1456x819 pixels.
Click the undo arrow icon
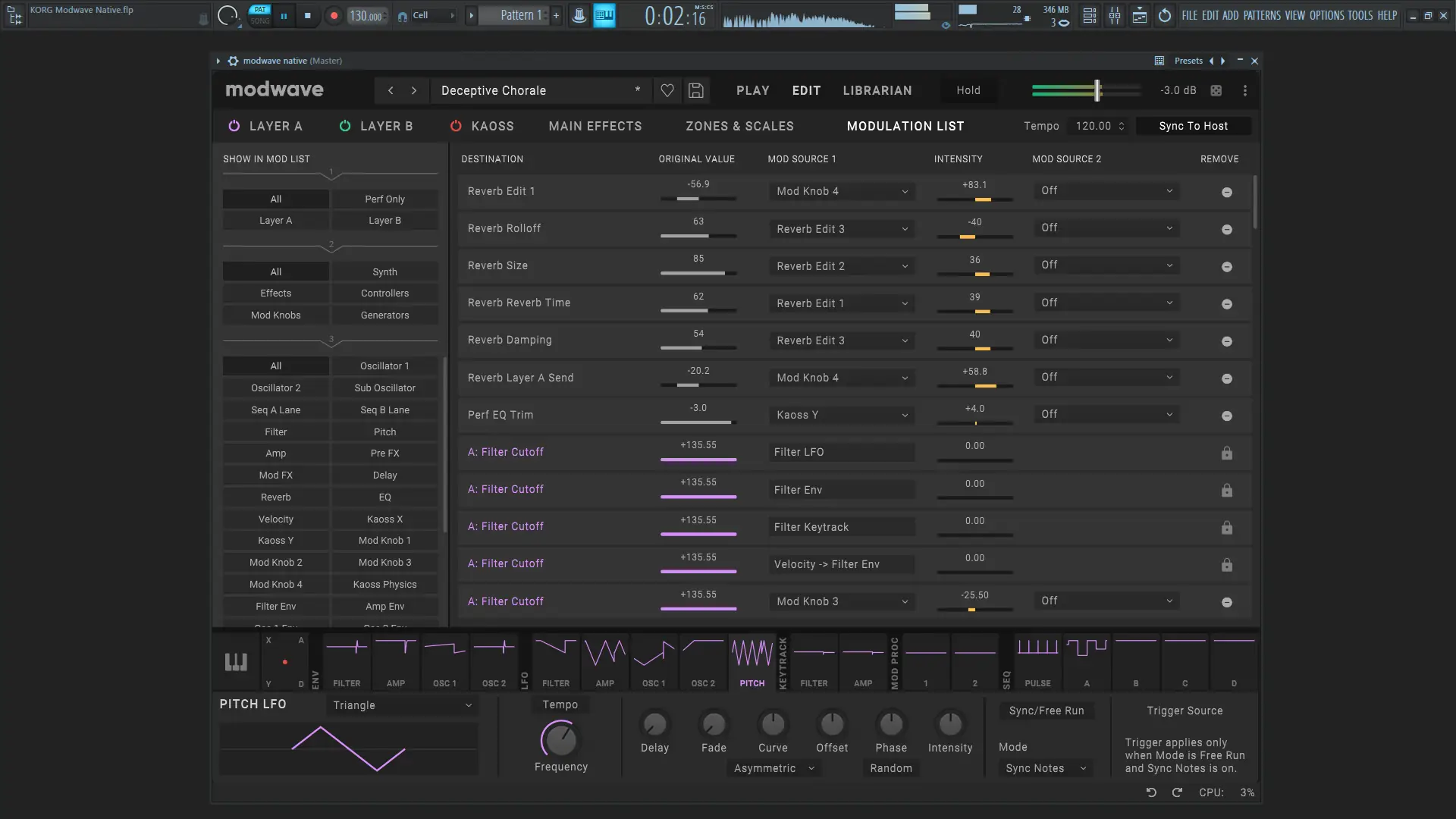(x=1151, y=792)
